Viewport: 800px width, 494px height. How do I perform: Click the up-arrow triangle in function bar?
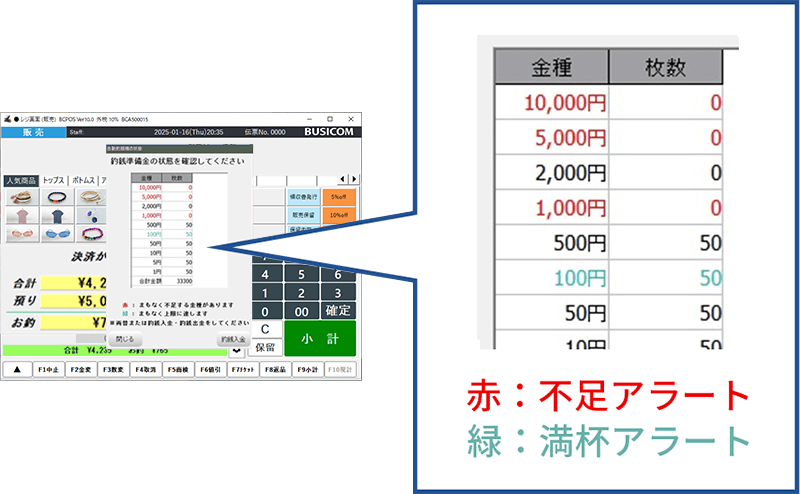pos(16,369)
